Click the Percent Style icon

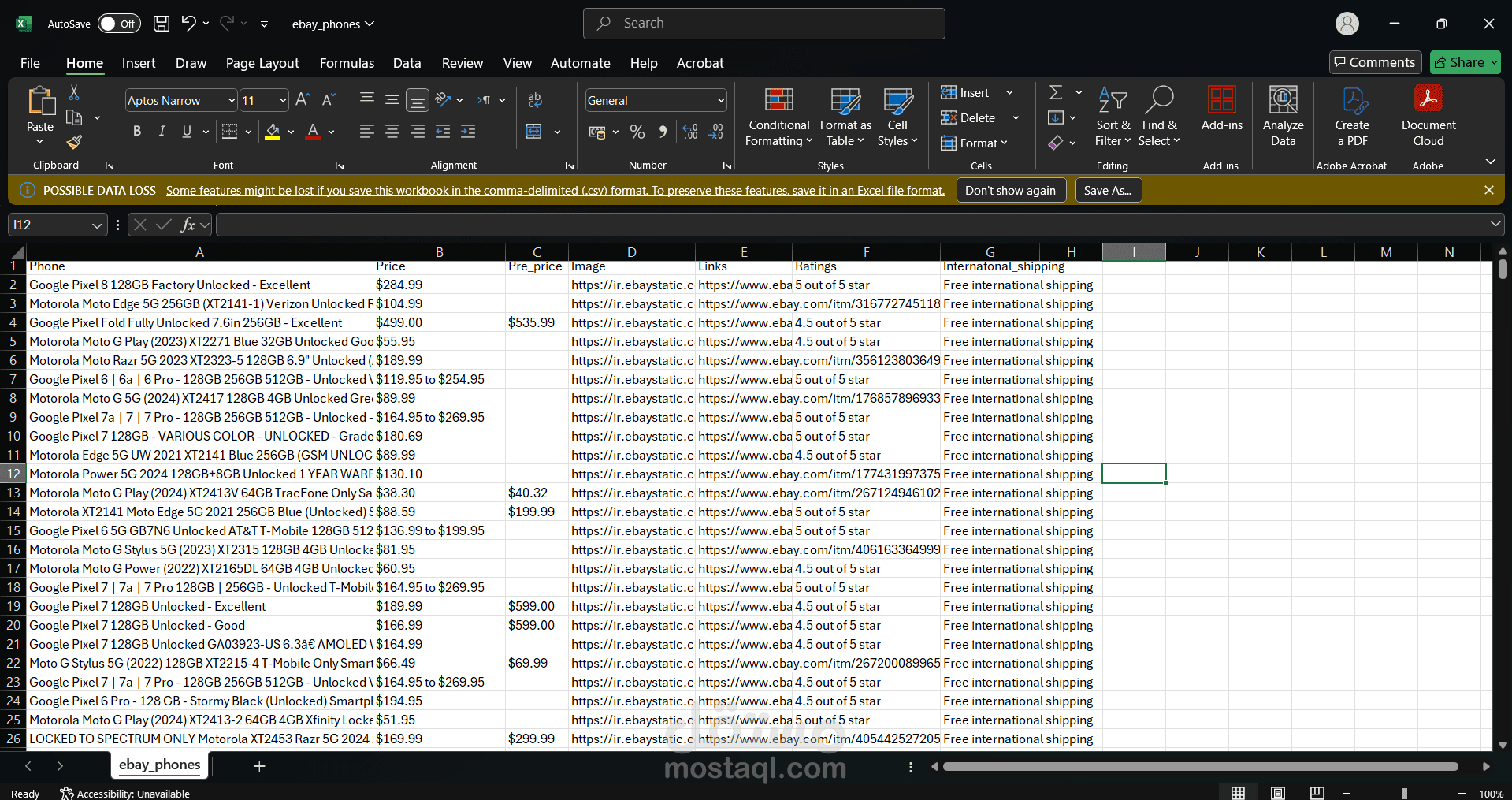pyautogui.click(x=637, y=132)
